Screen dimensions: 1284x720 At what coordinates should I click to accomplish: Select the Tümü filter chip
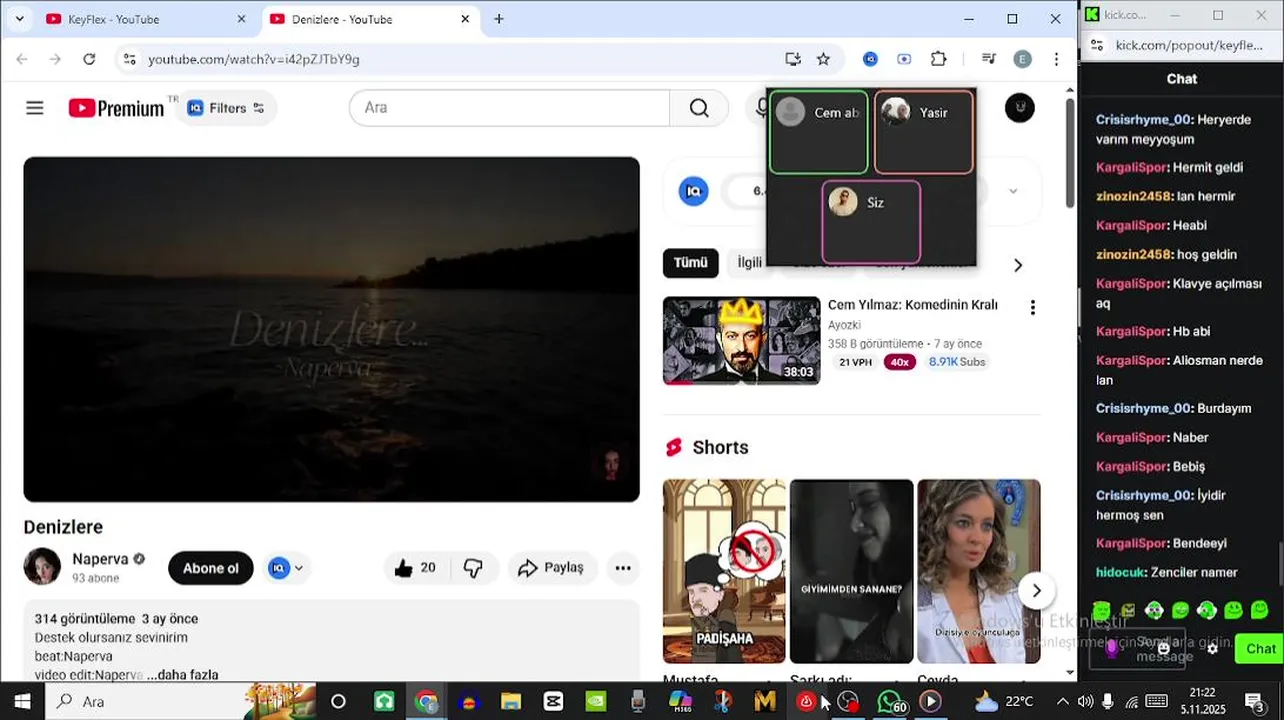click(690, 262)
